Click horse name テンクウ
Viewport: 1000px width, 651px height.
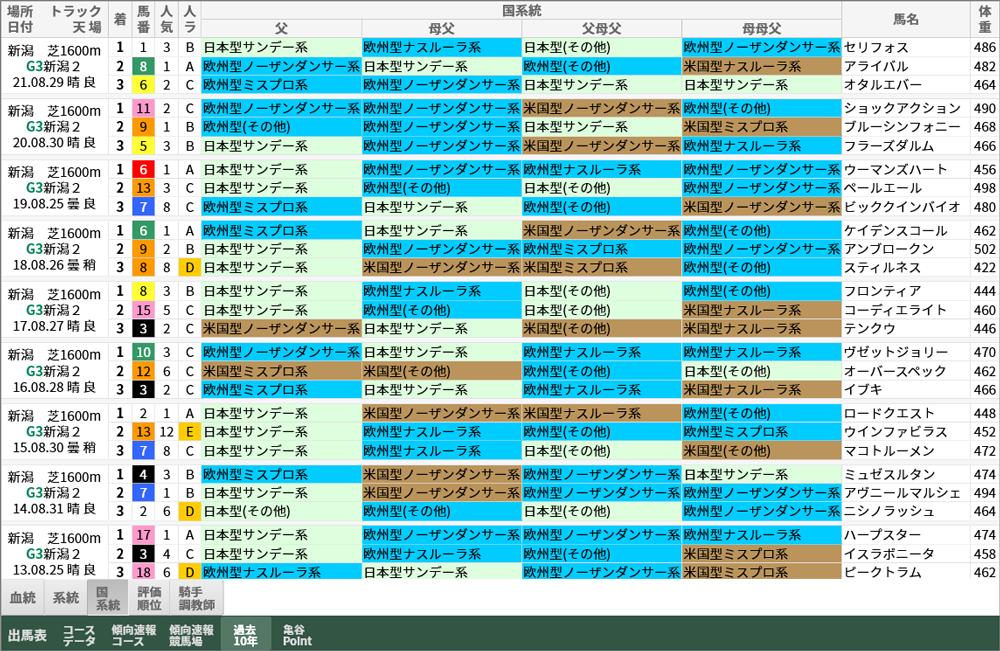pos(870,329)
